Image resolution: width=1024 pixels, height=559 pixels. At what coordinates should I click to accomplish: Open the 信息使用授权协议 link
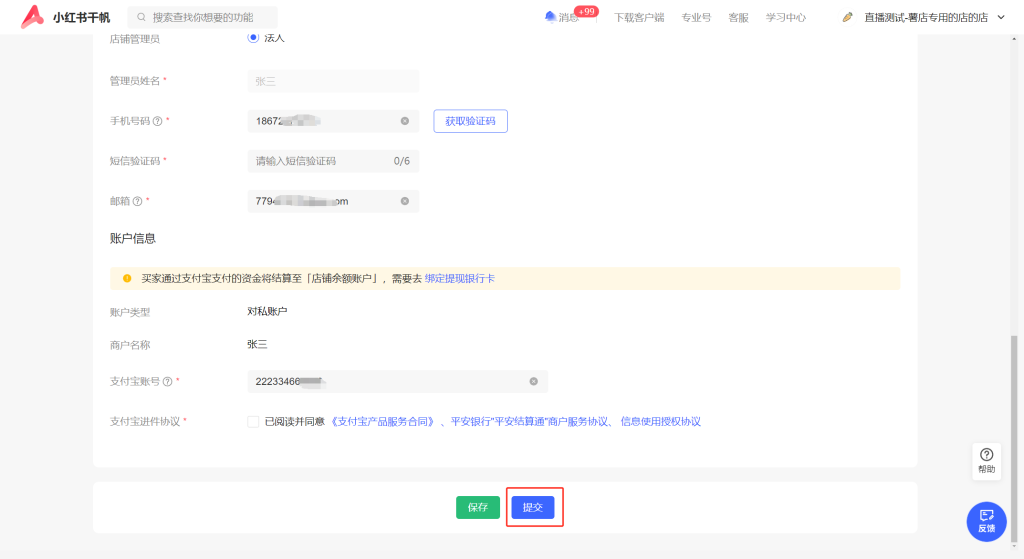[660, 422]
